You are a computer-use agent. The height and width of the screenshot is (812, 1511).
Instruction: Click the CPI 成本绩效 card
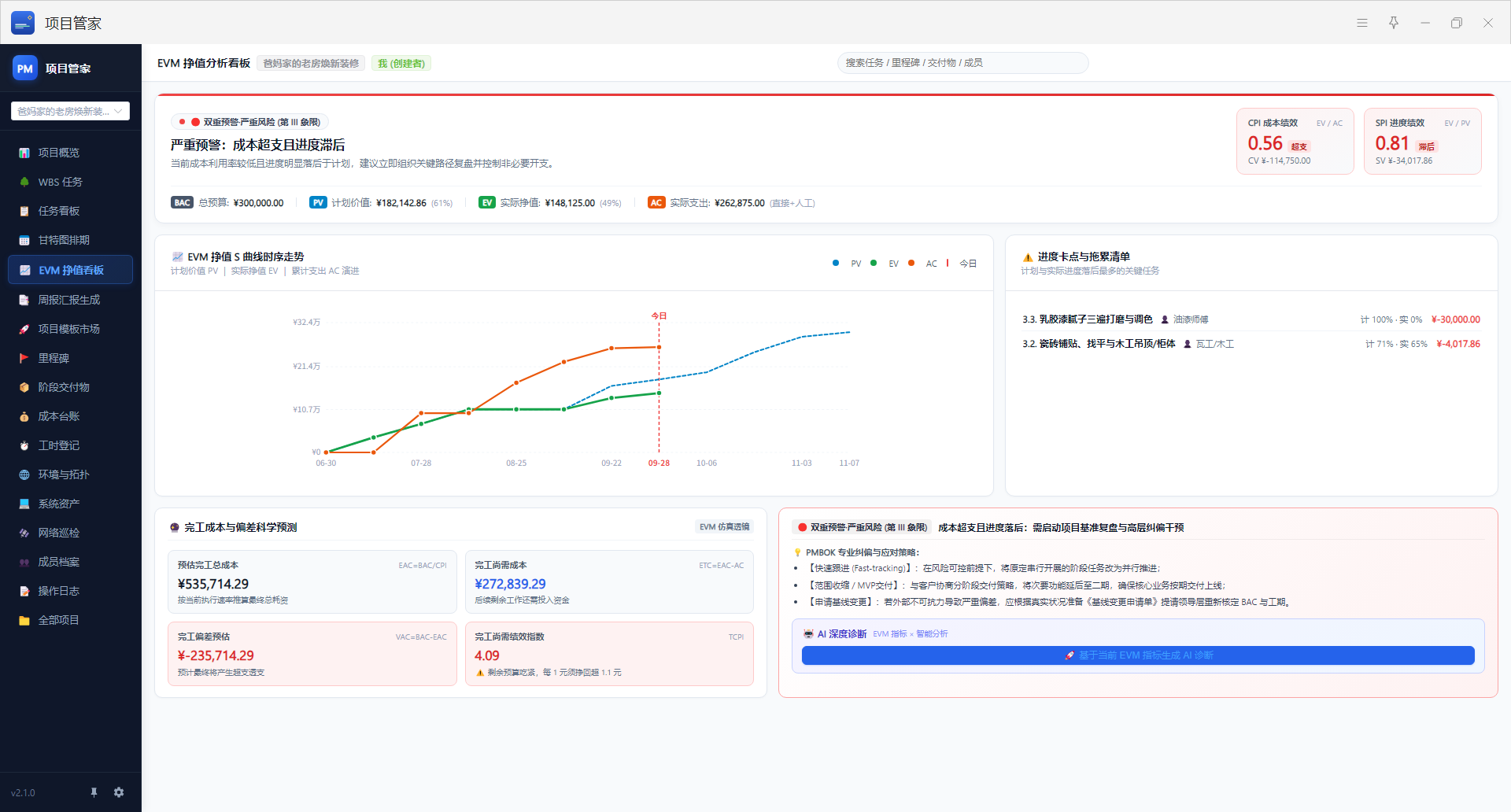tap(1295, 142)
